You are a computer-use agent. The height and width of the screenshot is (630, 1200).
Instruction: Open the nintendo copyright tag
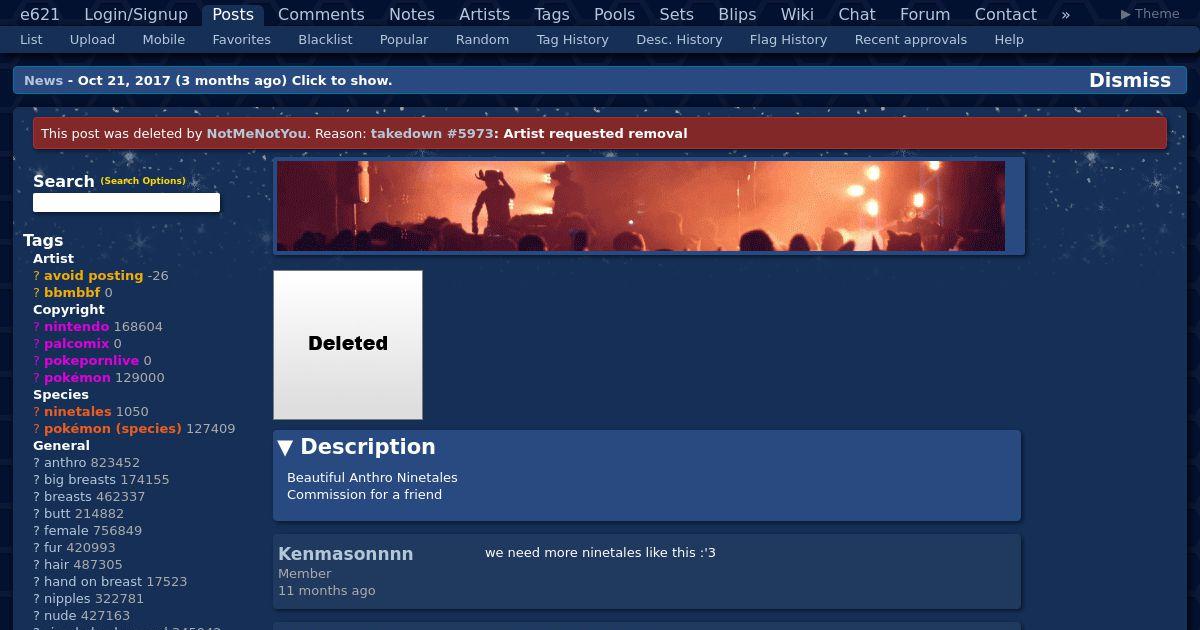76,327
